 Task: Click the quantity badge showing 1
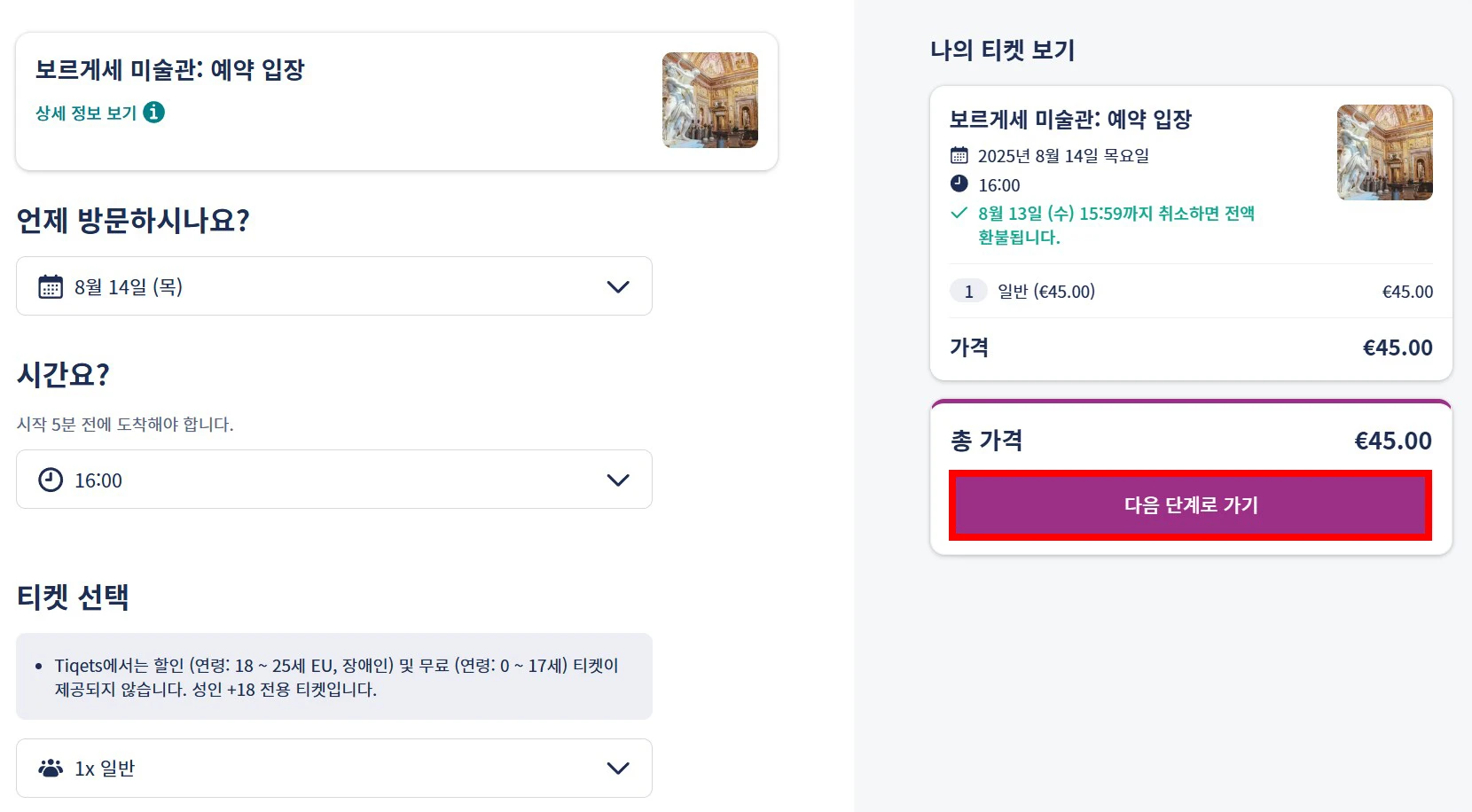(x=968, y=292)
